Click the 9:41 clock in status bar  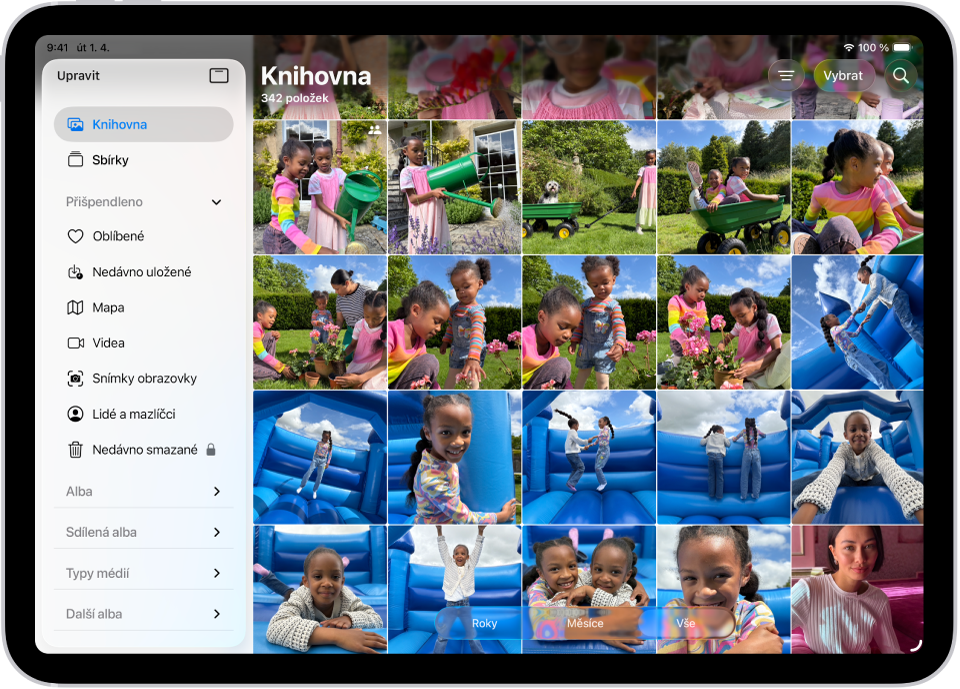58,48
